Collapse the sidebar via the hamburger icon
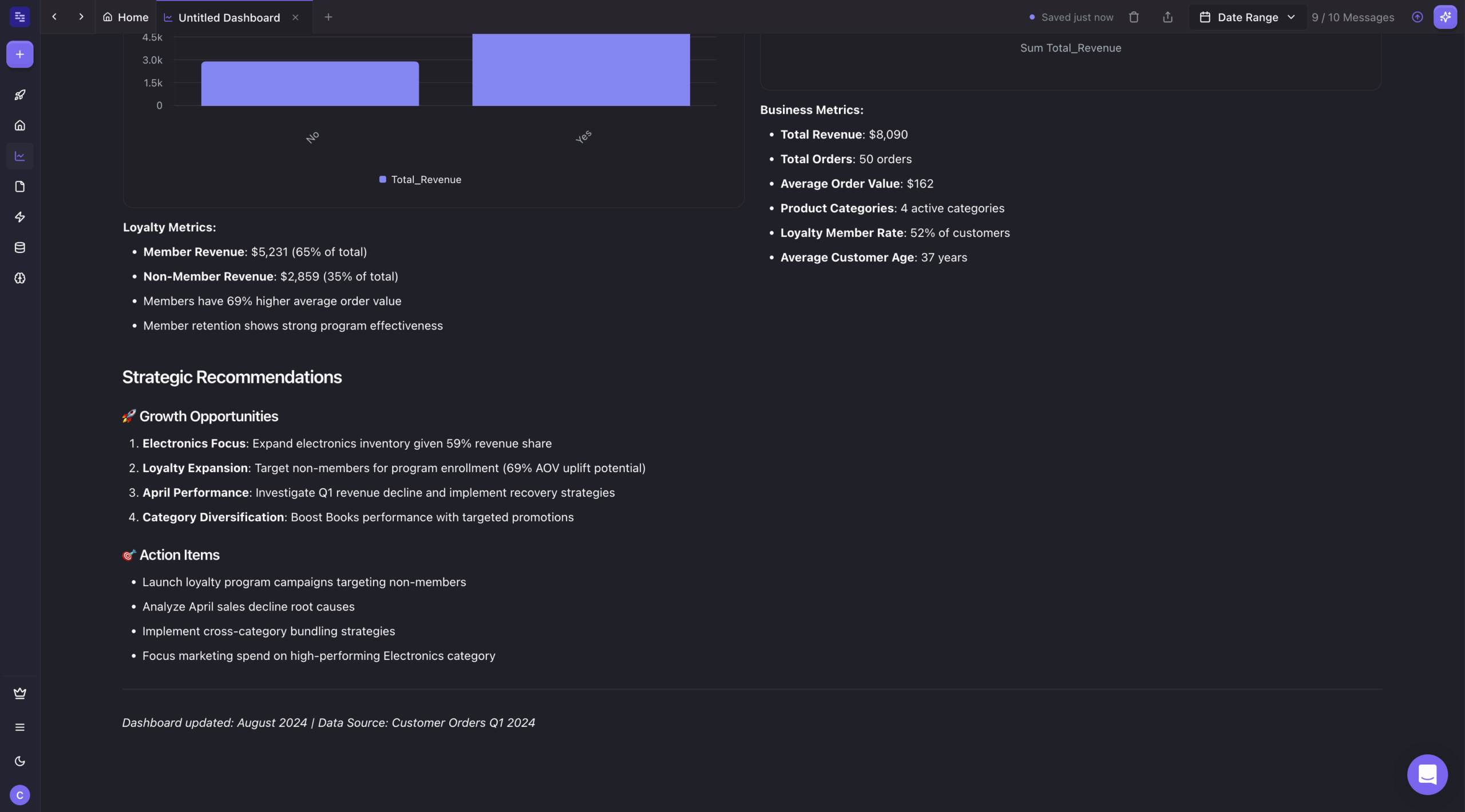The width and height of the screenshot is (1465, 812). coord(19,727)
